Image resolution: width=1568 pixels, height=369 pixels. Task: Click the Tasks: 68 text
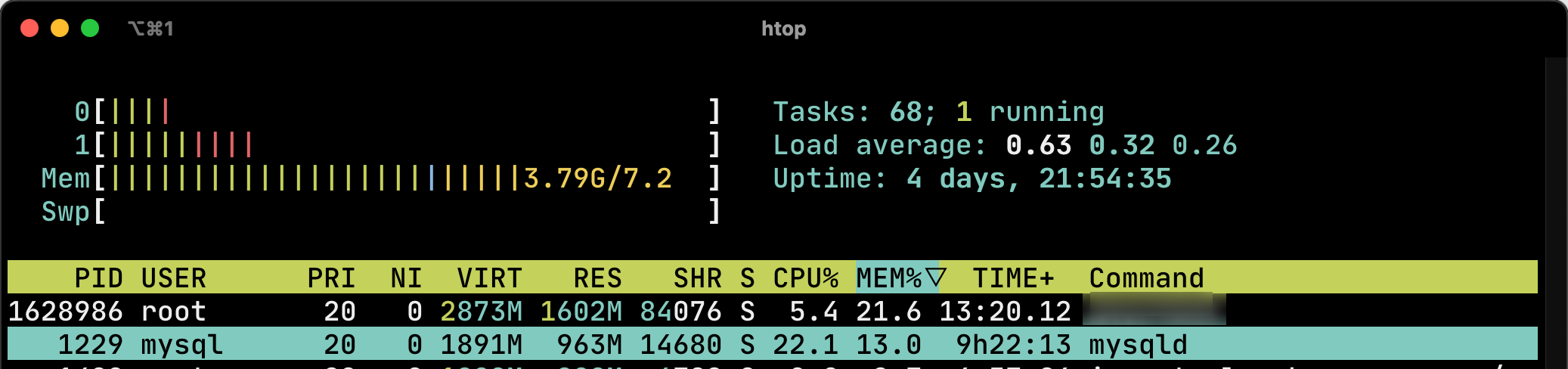click(x=854, y=112)
